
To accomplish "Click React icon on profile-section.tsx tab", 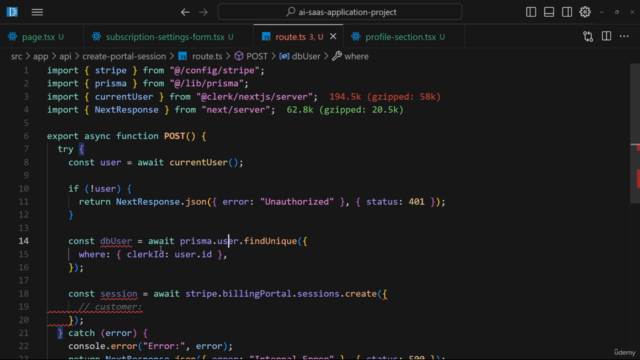I will tap(356, 37).
